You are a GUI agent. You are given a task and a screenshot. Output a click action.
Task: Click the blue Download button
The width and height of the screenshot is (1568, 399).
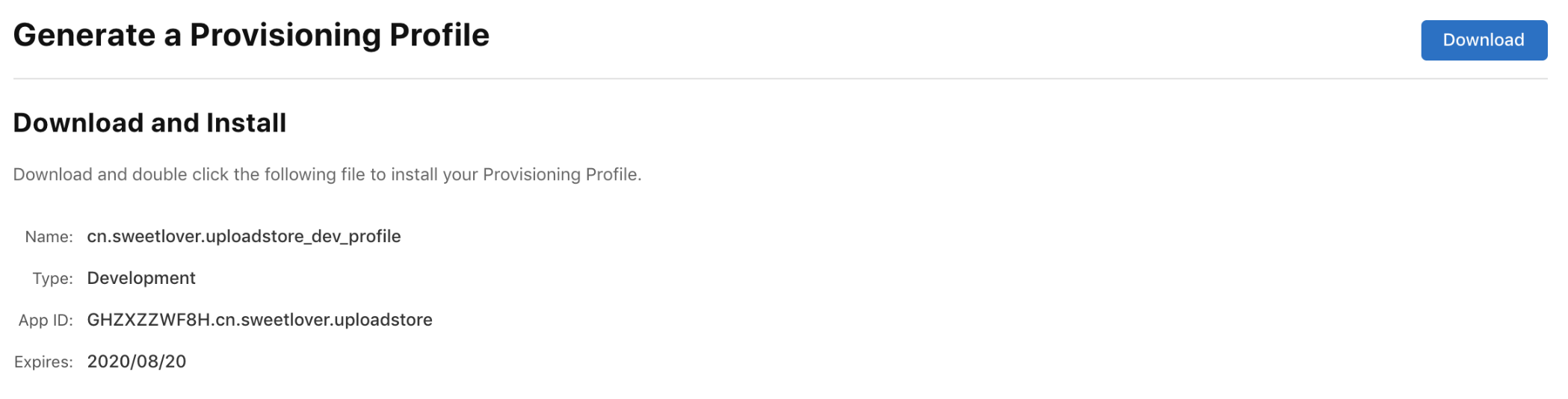[1484, 40]
